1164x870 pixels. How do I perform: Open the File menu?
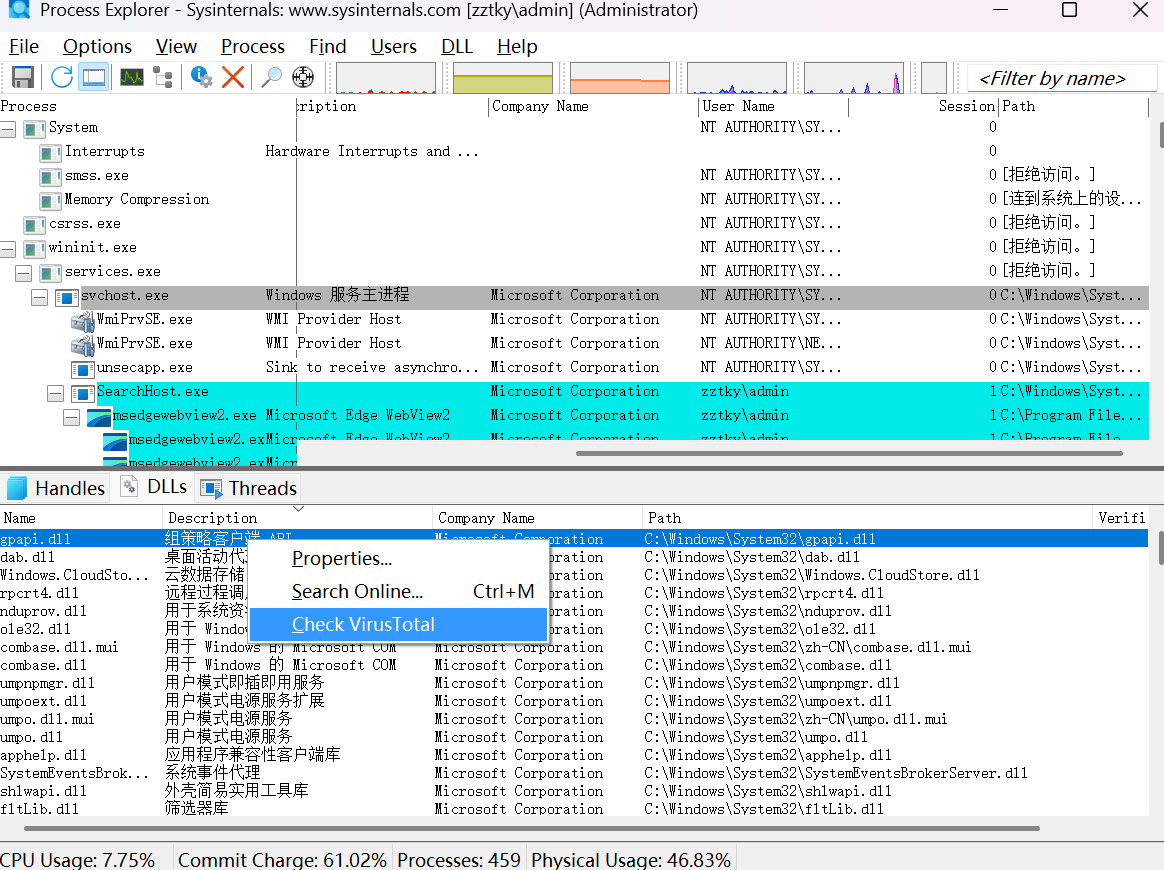[24, 46]
